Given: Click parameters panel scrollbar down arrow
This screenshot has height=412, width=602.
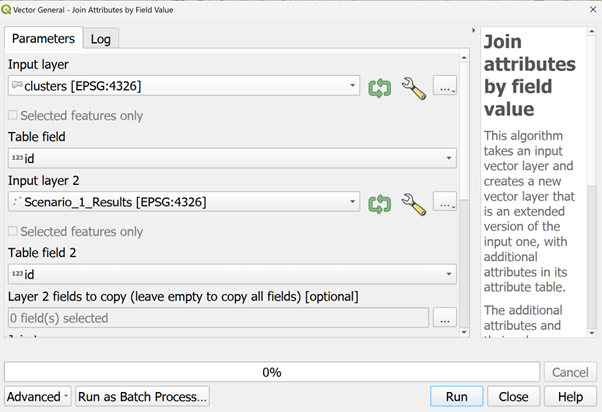Looking at the screenshot, I should 464,332.
